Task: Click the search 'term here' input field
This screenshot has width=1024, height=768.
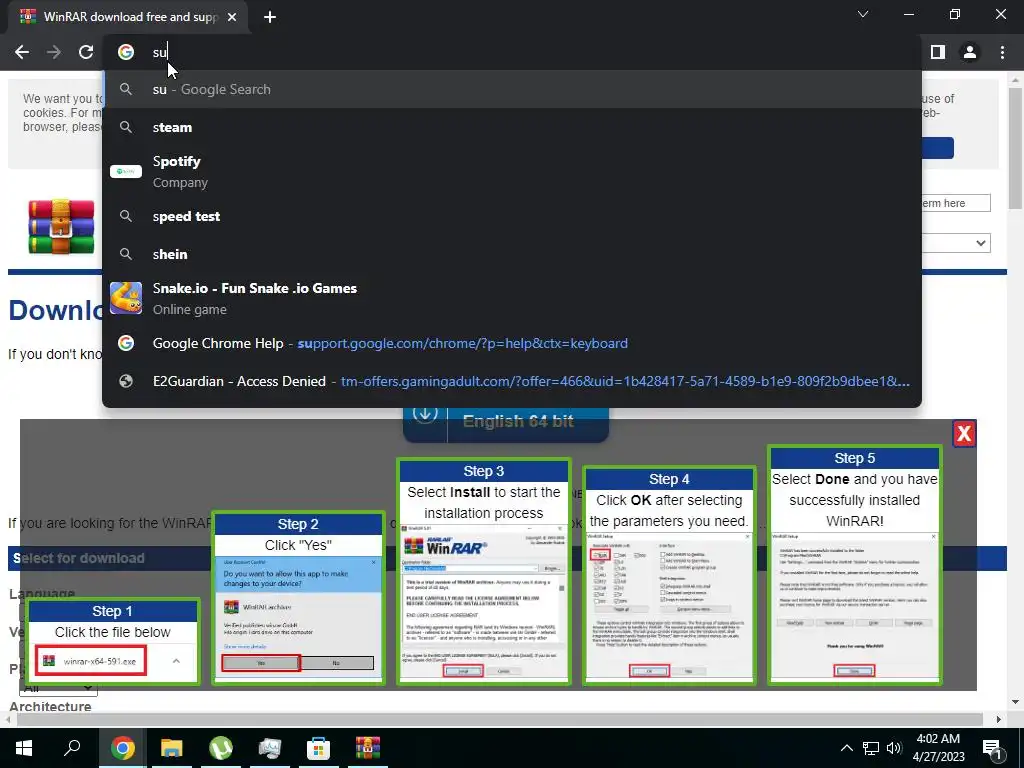Action: coord(955,203)
